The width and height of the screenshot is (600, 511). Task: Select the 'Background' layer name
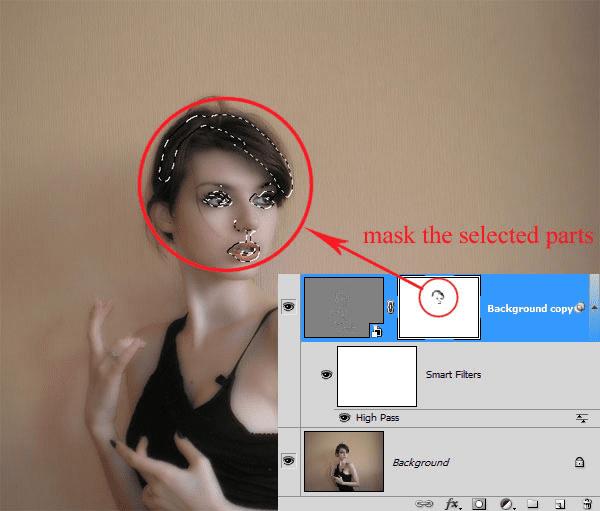[x=421, y=462]
